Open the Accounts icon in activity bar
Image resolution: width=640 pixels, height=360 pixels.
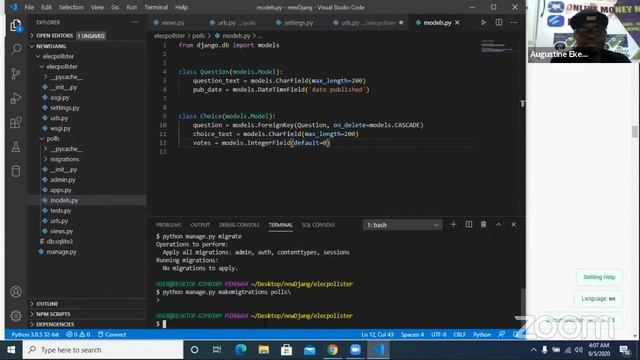click(x=16, y=292)
